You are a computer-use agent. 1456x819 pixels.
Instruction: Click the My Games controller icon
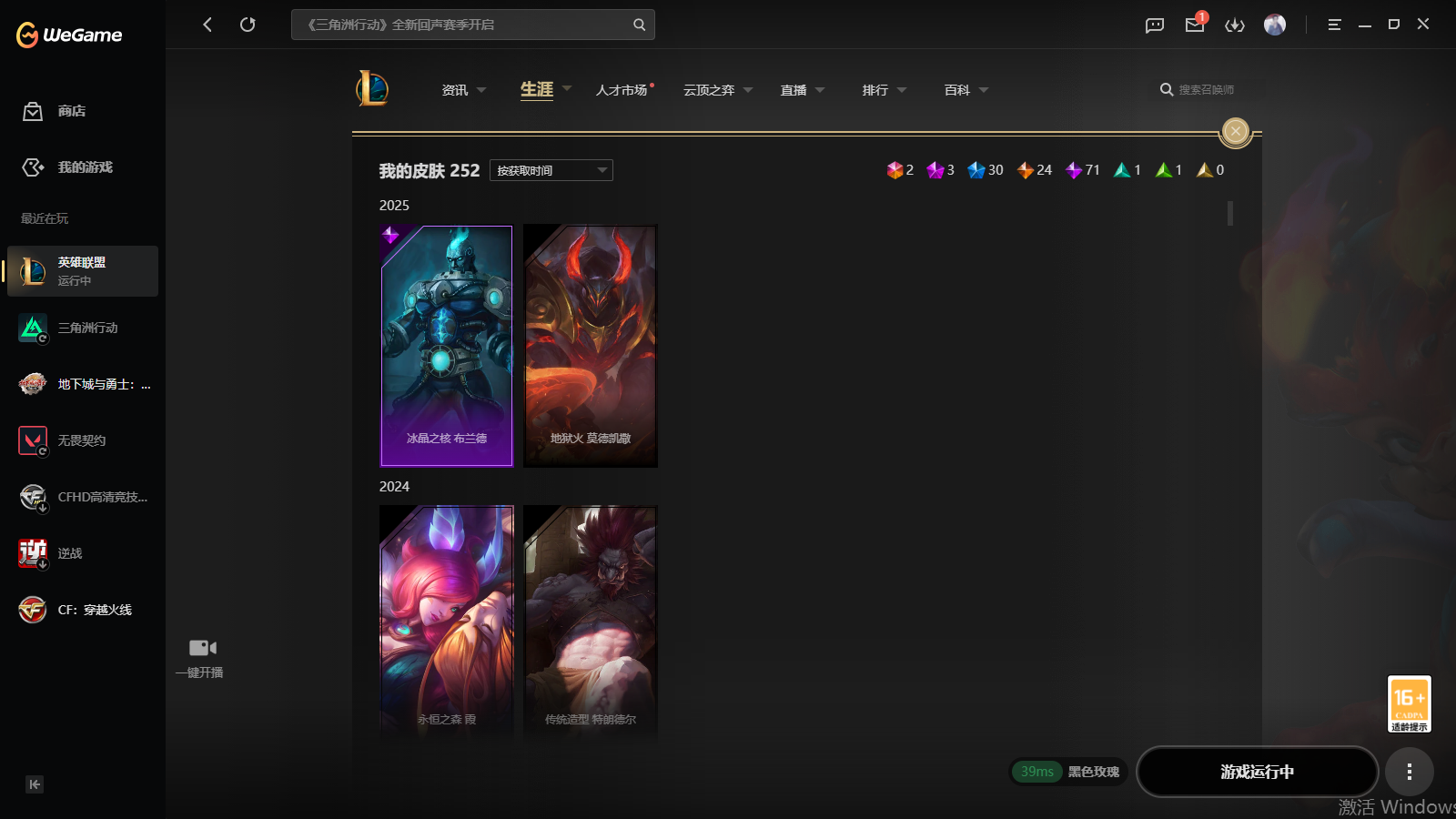(x=33, y=167)
